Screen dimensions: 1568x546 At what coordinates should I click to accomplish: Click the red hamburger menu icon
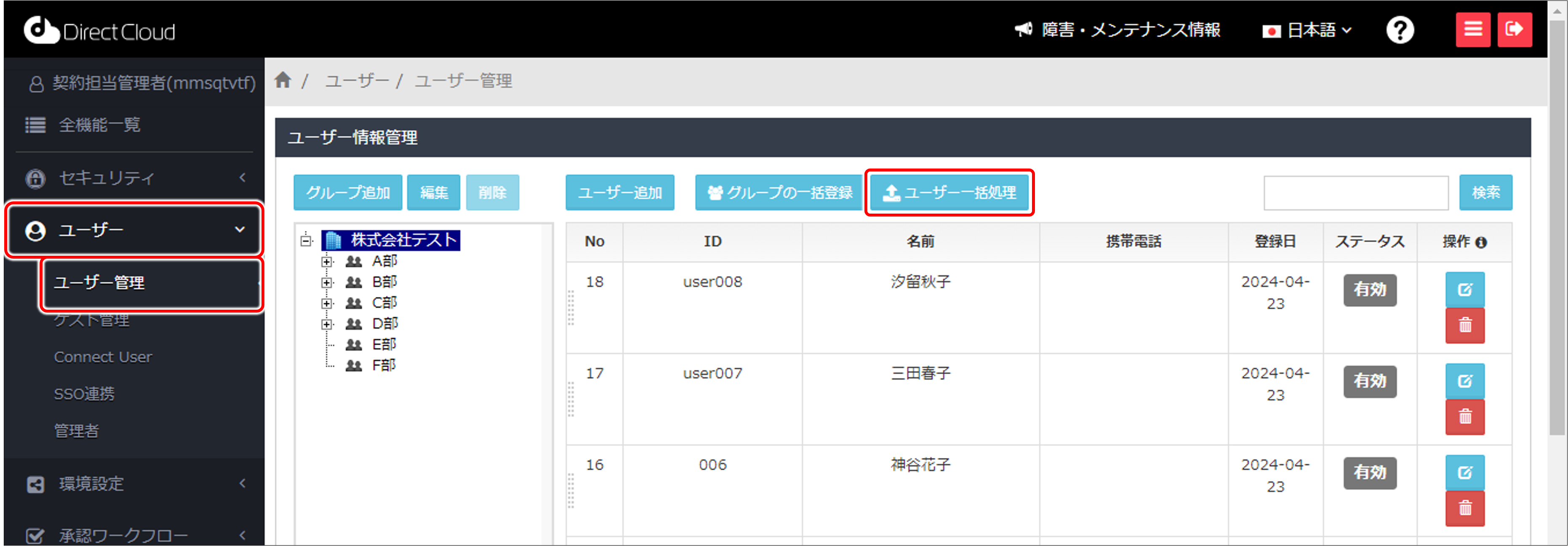pyautogui.click(x=1472, y=29)
